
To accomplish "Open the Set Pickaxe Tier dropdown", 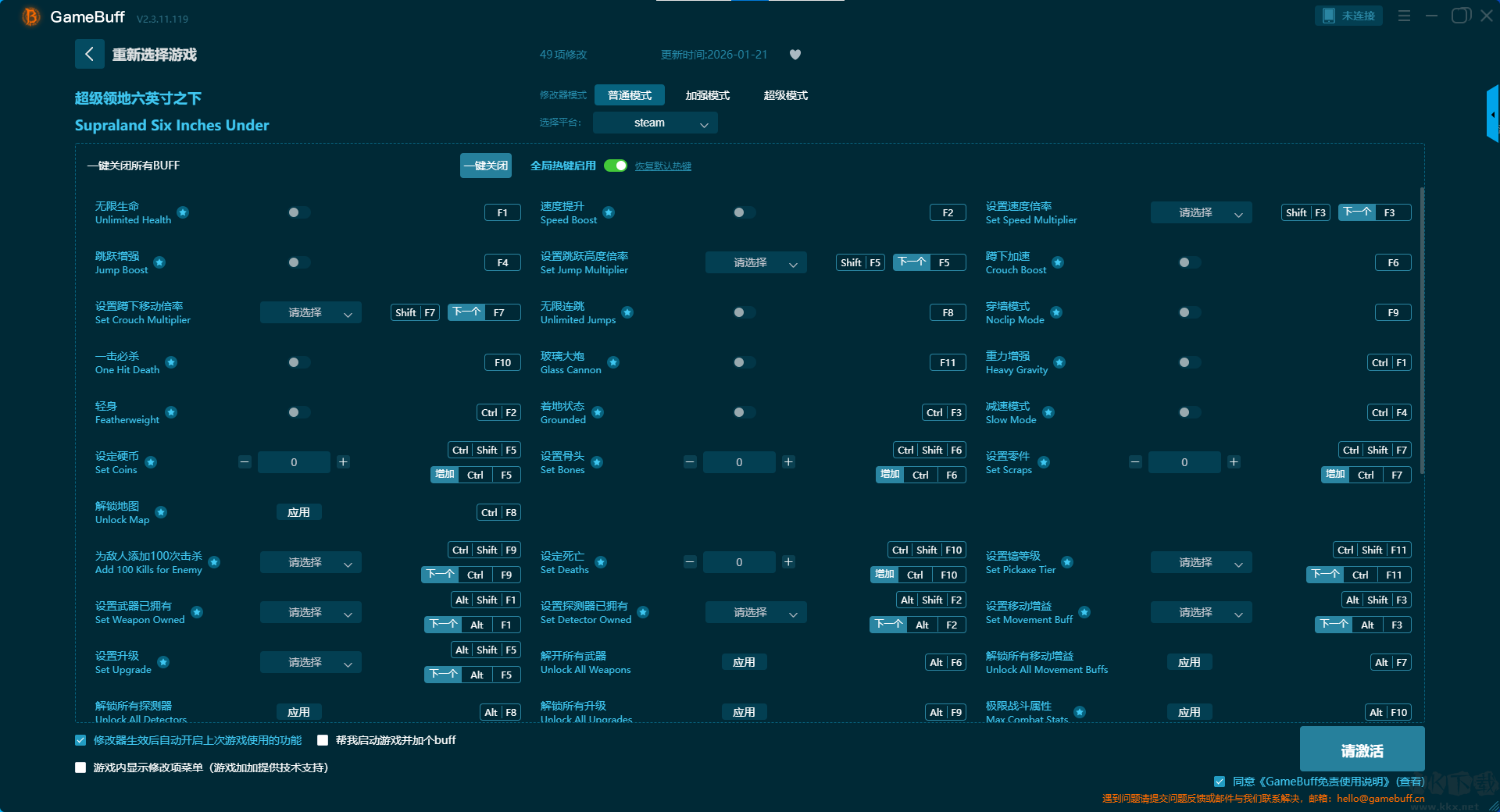I will (x=1202, y=562).
